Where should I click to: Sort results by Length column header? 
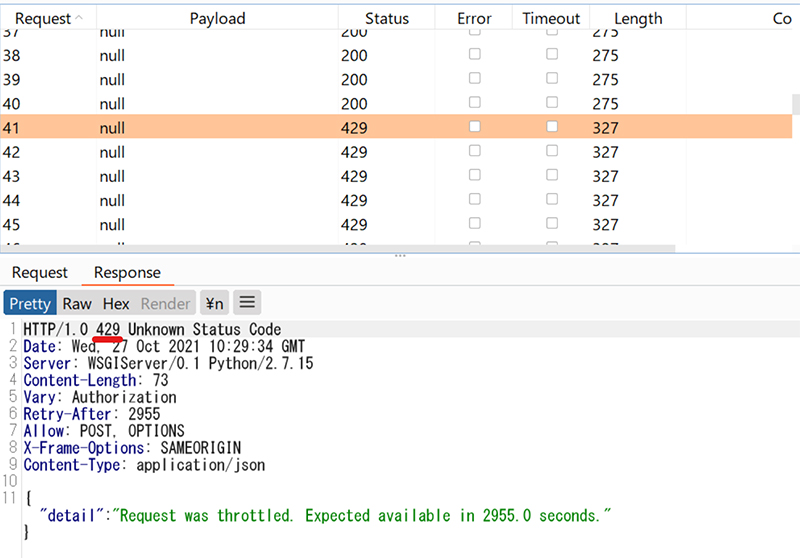pyautogui.click(x=638, y=18)
